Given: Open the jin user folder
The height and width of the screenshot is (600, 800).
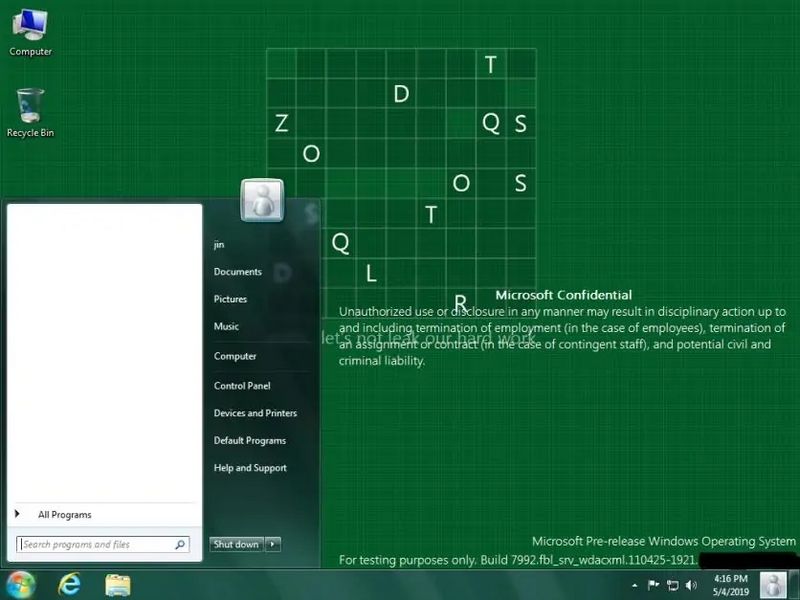Looking at the screenshot, I should click(x=219, y=245).
